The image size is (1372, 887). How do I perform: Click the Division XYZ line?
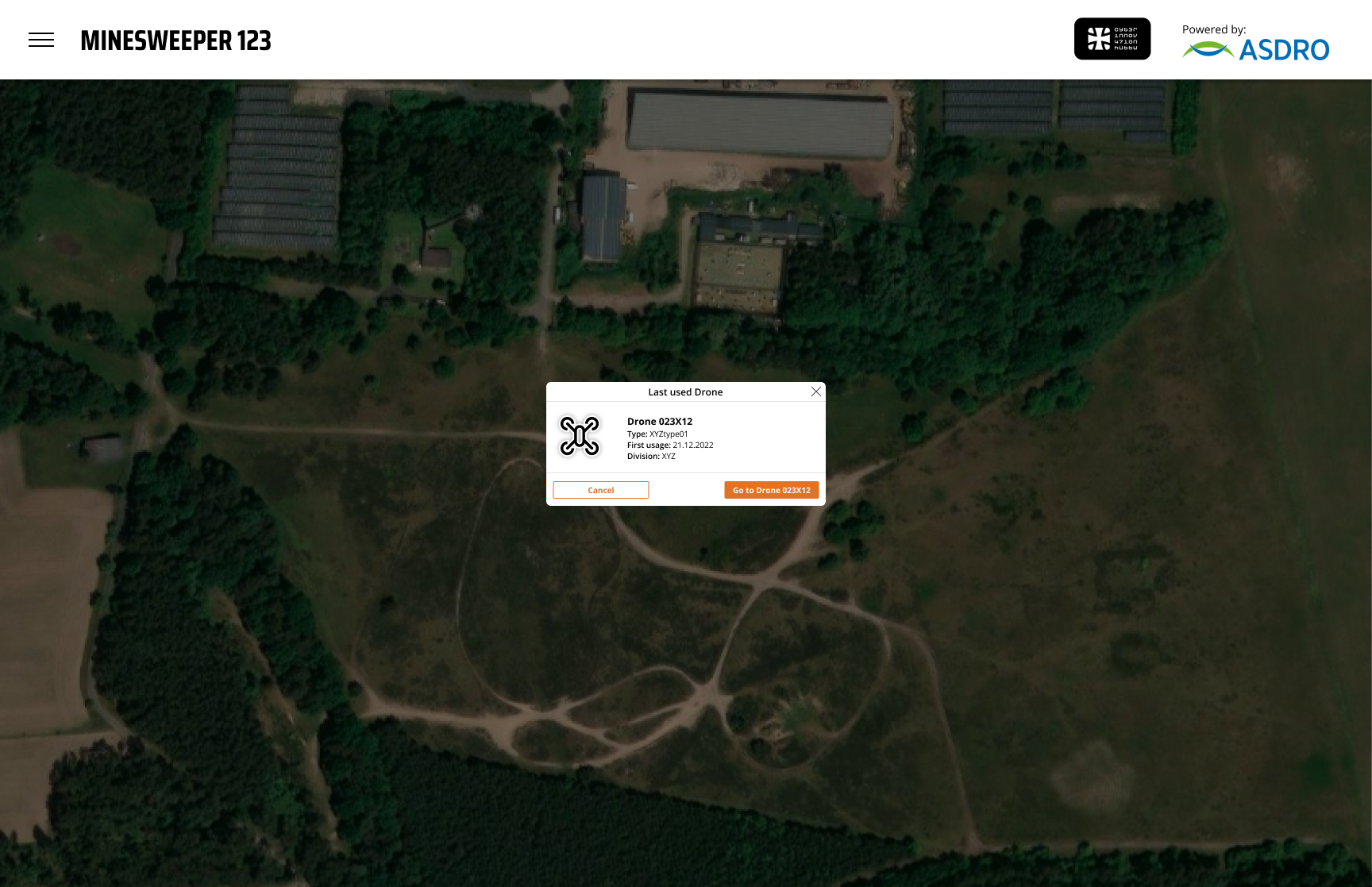click(651, 457)
